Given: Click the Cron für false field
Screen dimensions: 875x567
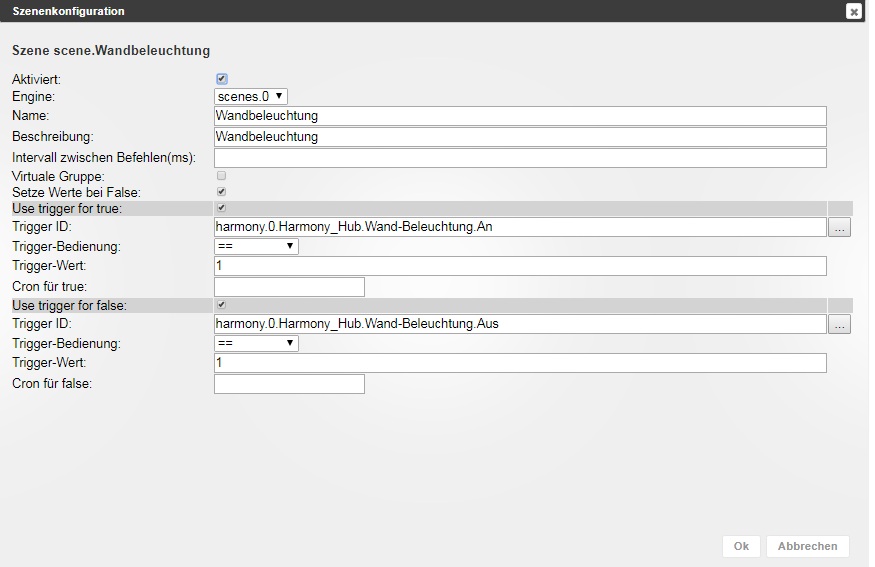Looking at the screenshot, I should (x=289, y=384).
